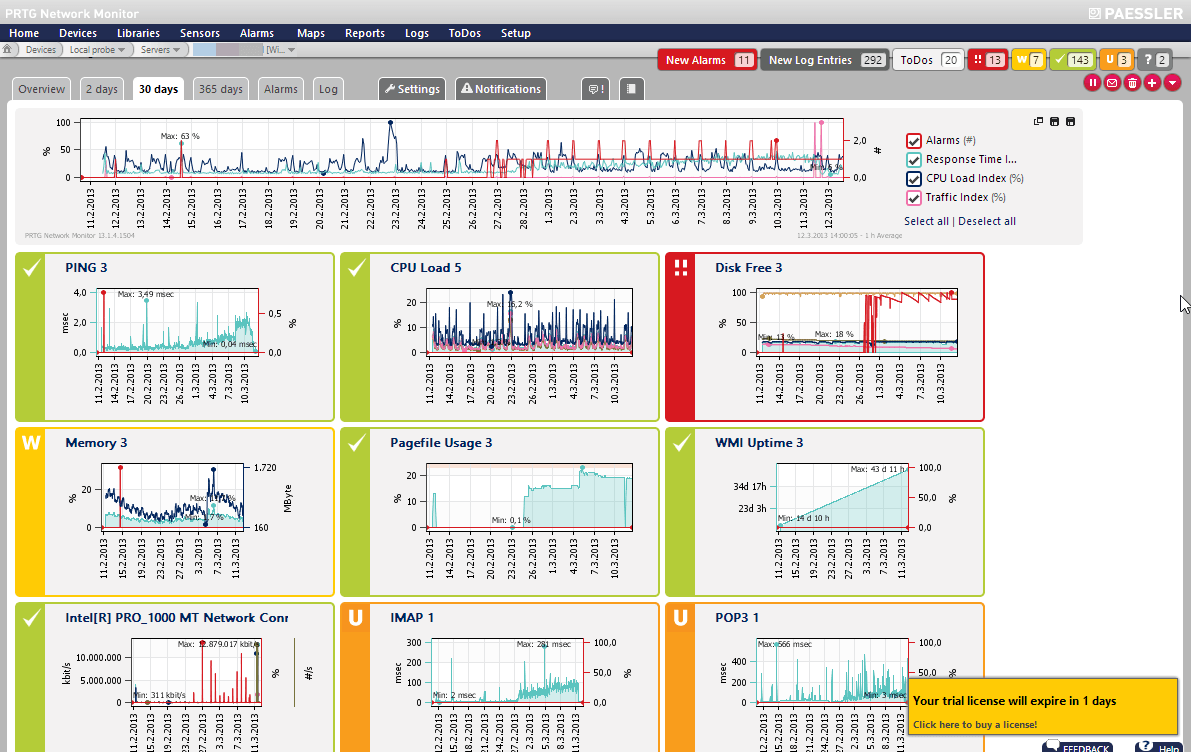Open the document page tab icon
The width and height of the screenshot is (1191, 752).
(631, 89)
